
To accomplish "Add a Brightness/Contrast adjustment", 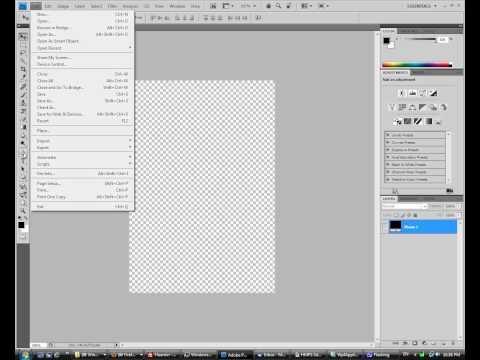I will 402,93.
